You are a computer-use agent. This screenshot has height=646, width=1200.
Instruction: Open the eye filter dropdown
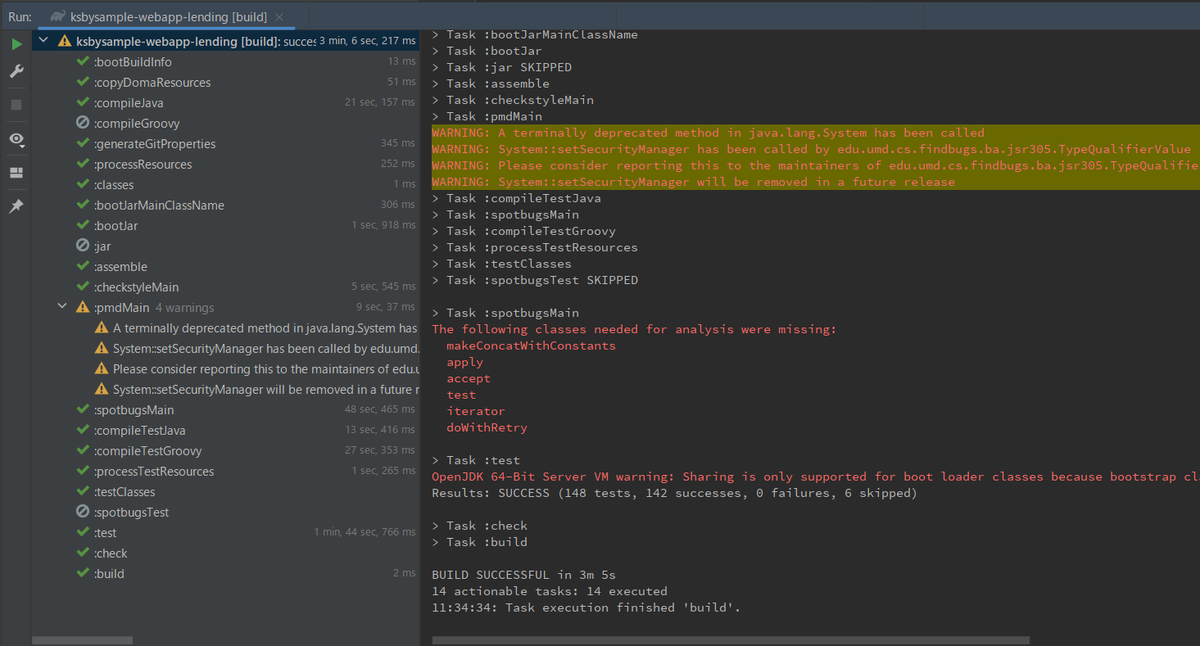[15, 140]
